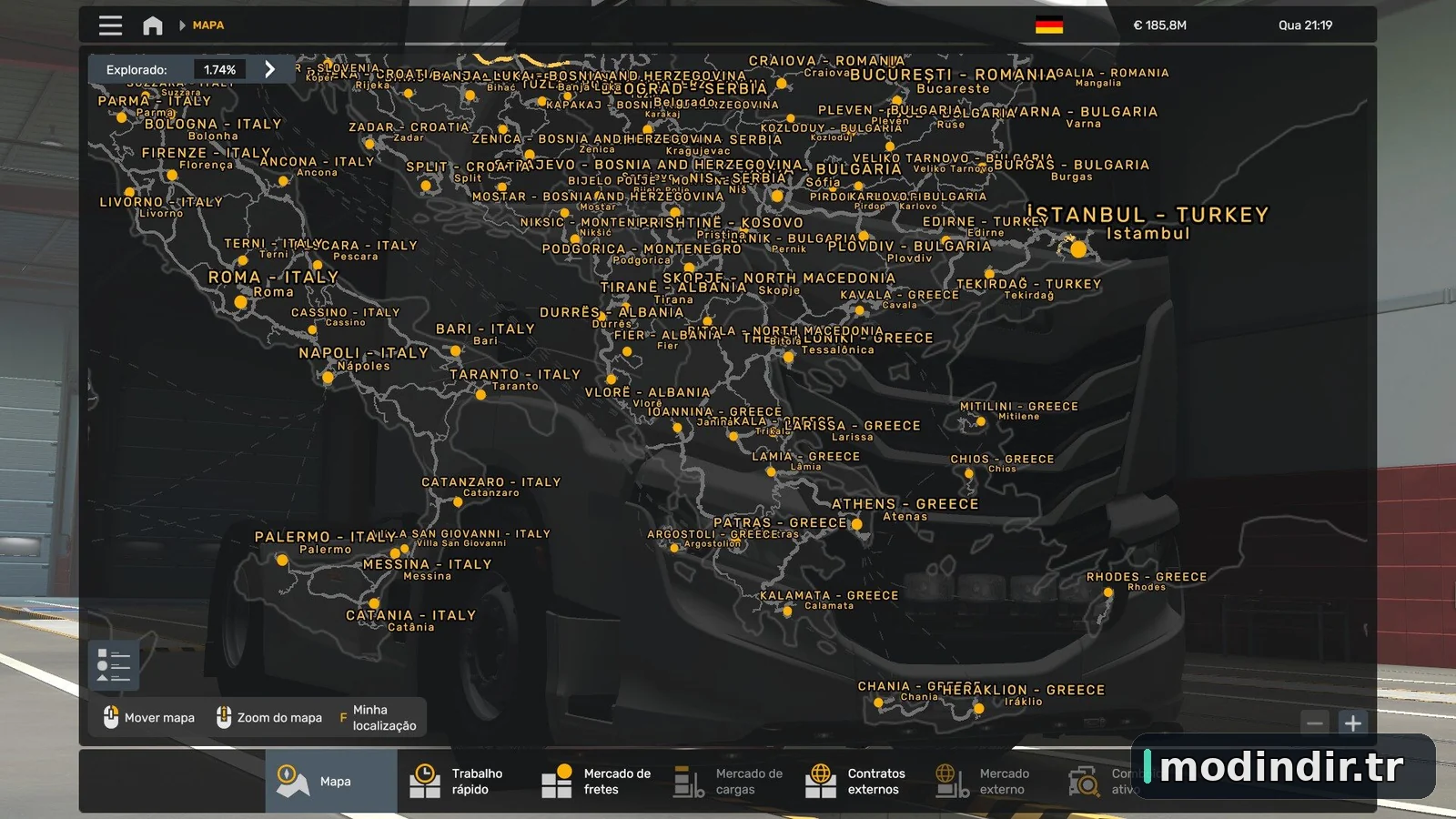Image resolution: width=1456 pixels, height=819 pixels.
Task: Select the Rhodes city marker
Action: (1107, 592)
